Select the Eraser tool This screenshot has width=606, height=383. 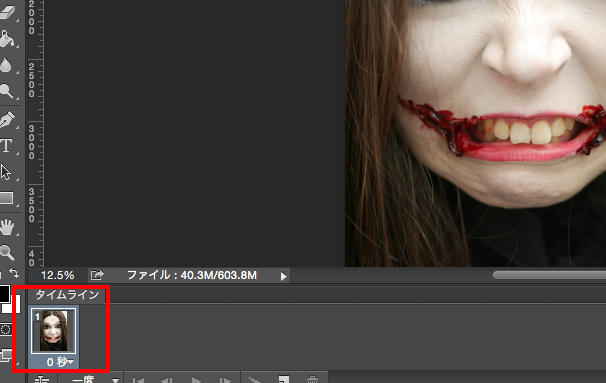pos(8,12)
